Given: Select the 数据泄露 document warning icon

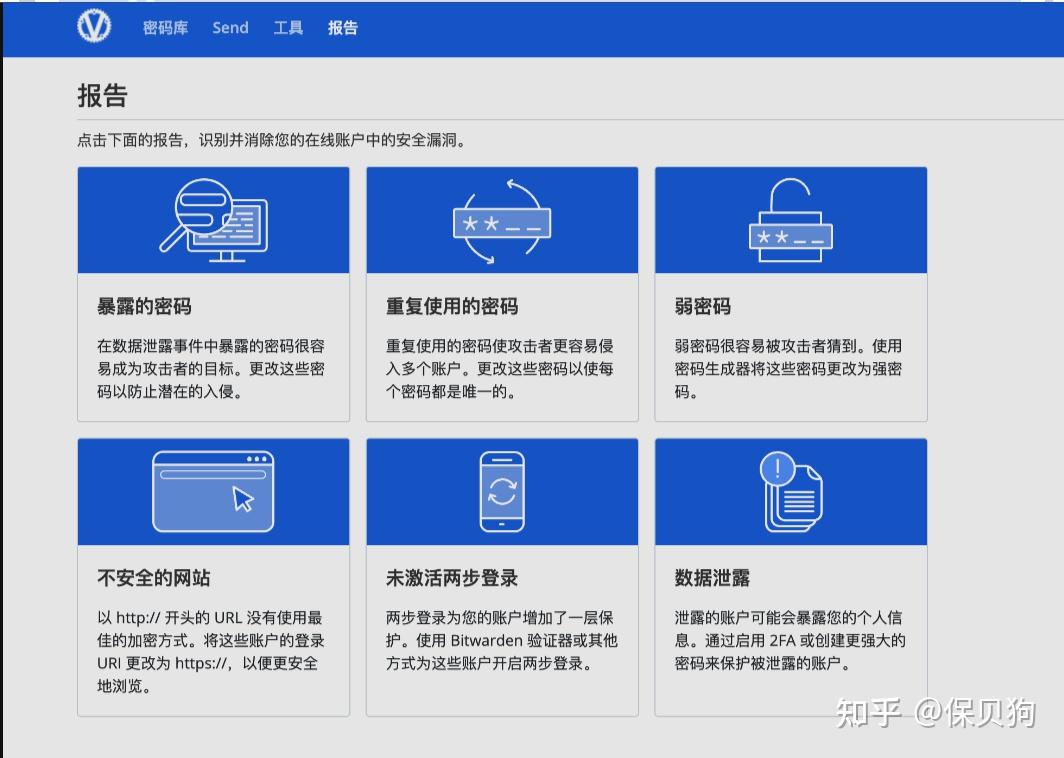Looking at the screenshot, I should point(790,490).
